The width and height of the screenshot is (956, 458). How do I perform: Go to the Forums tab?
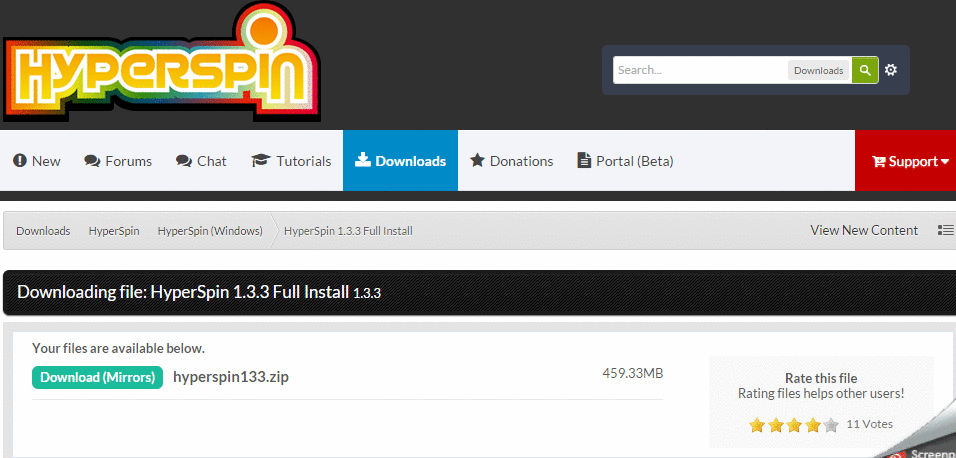[118, 161]
